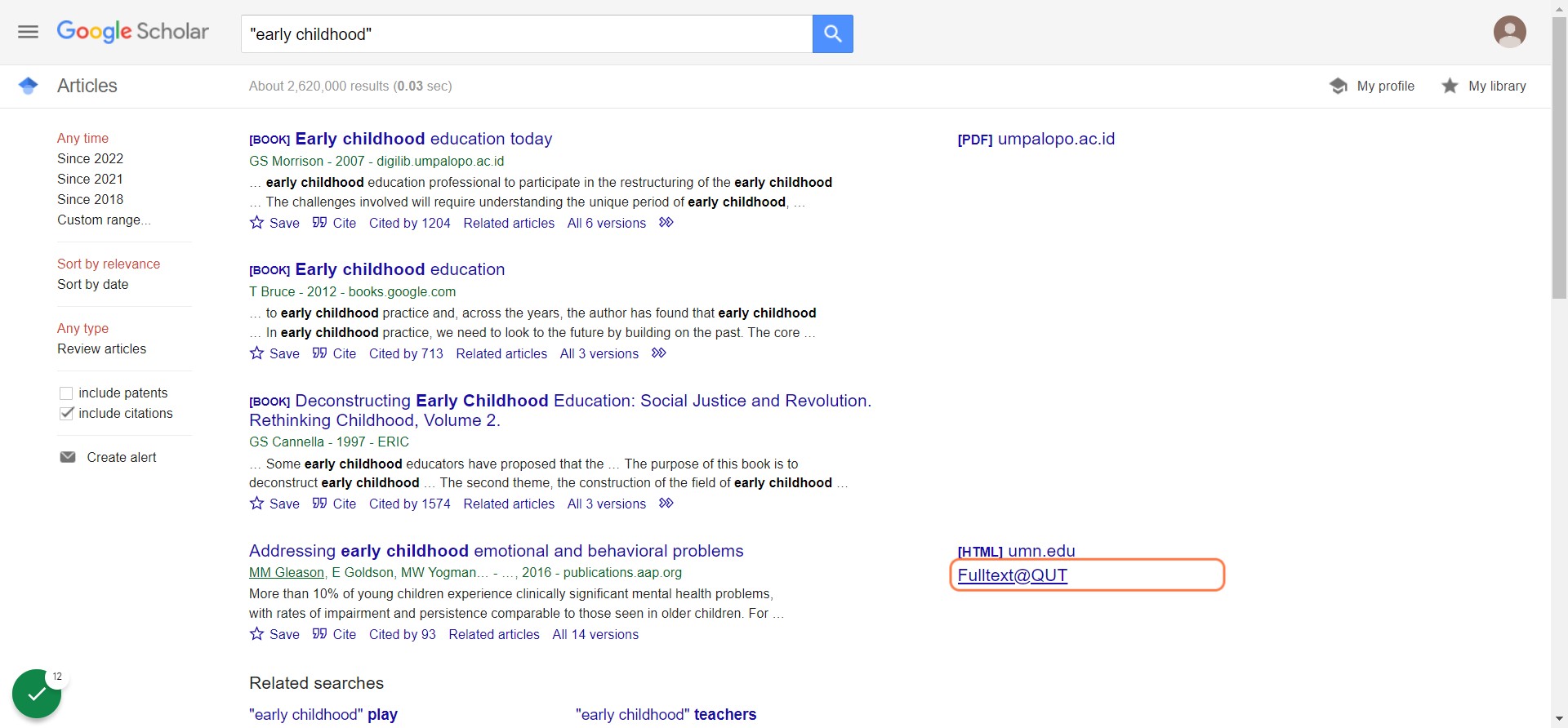This screenshot has width=1568, height=728.
Task: Click the search query input field
Action: (527, 33)
